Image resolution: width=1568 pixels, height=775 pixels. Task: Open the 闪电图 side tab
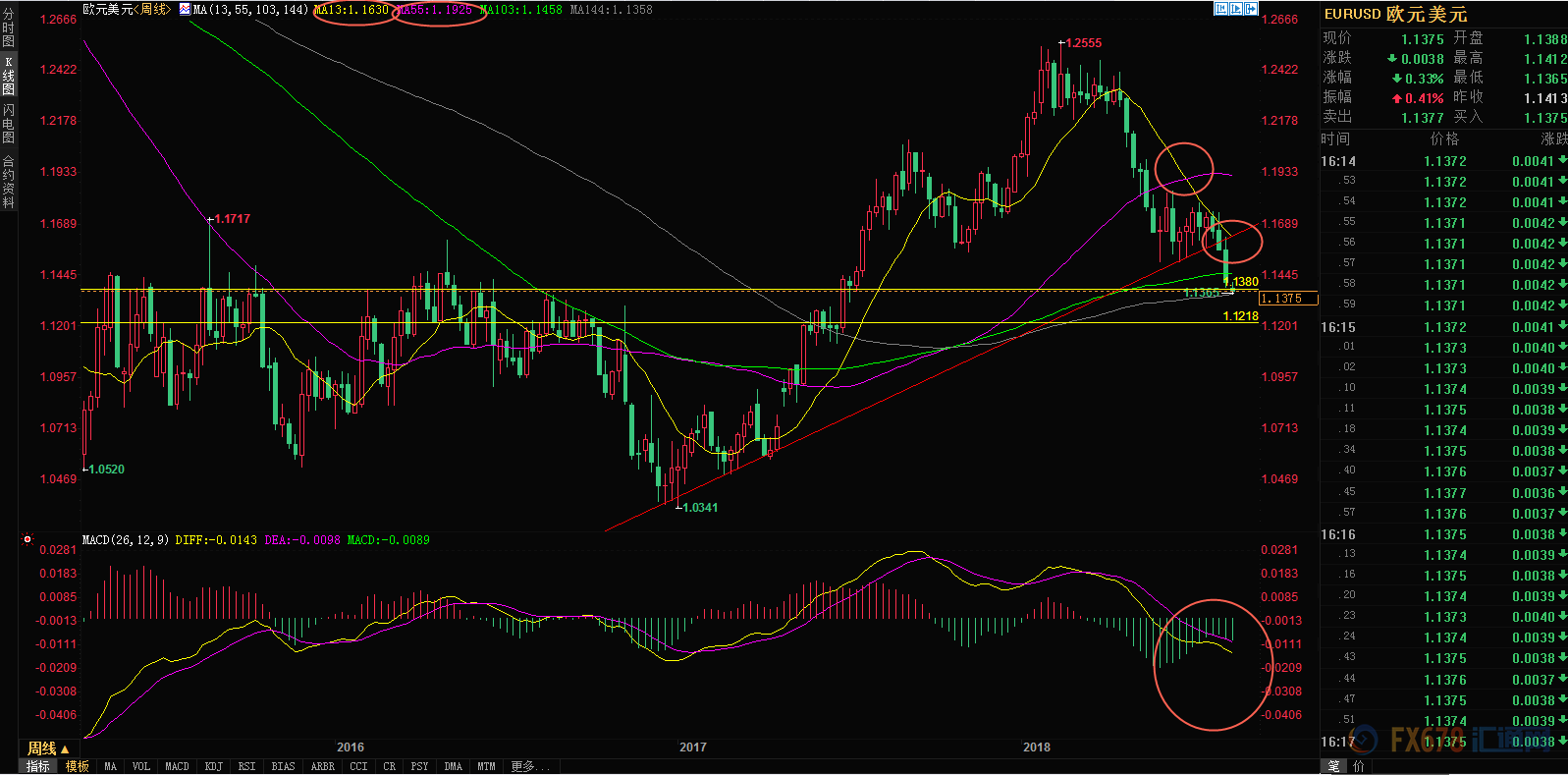(x=9, y=123)
